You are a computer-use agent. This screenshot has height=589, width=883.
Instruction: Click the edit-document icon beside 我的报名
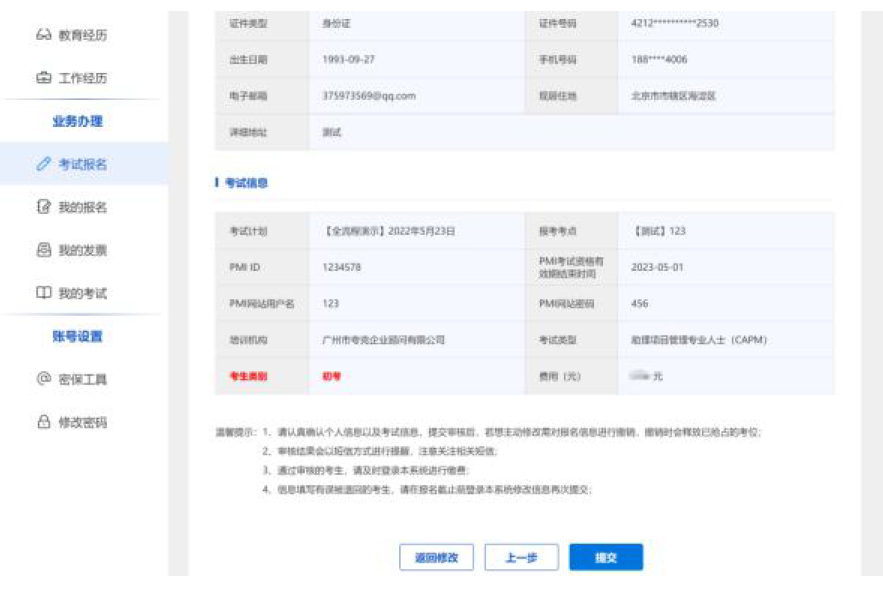point(43,208)
